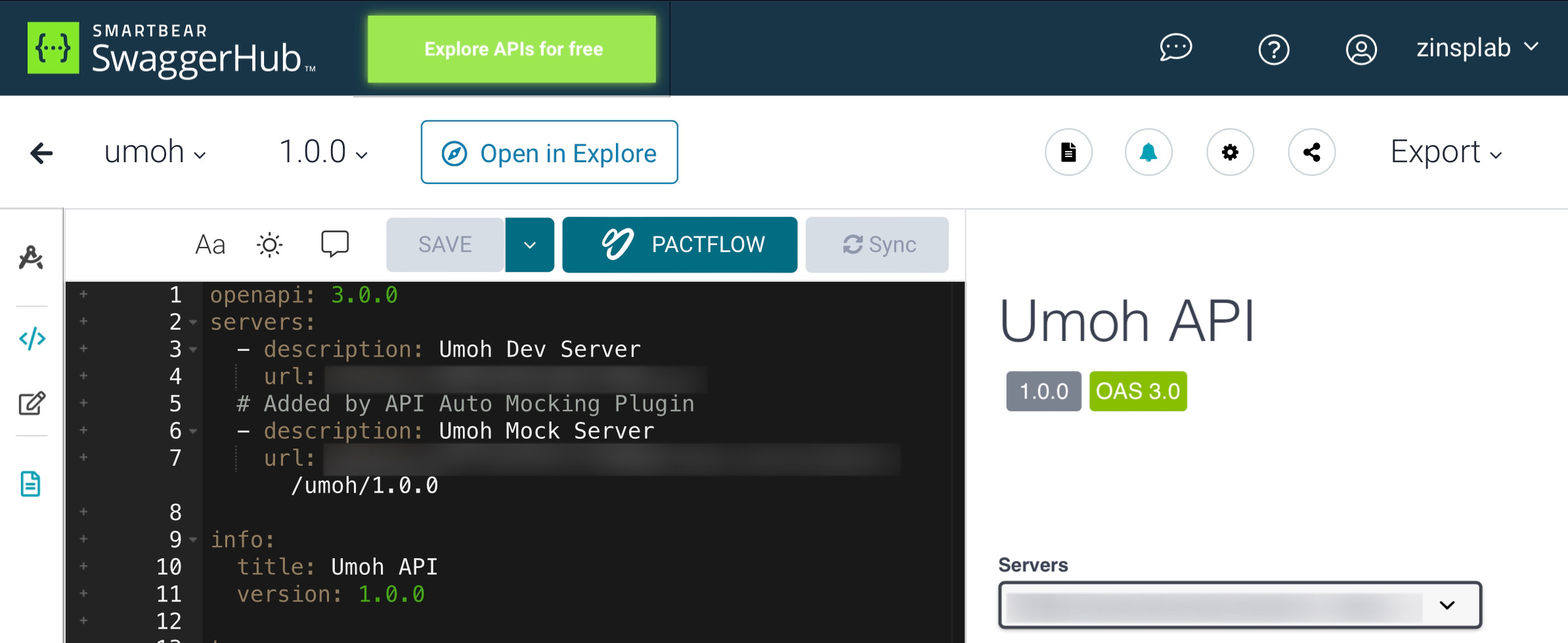Open the API documentation page icon
This screenshot has width=1568, height=643.
[1068, 152]
